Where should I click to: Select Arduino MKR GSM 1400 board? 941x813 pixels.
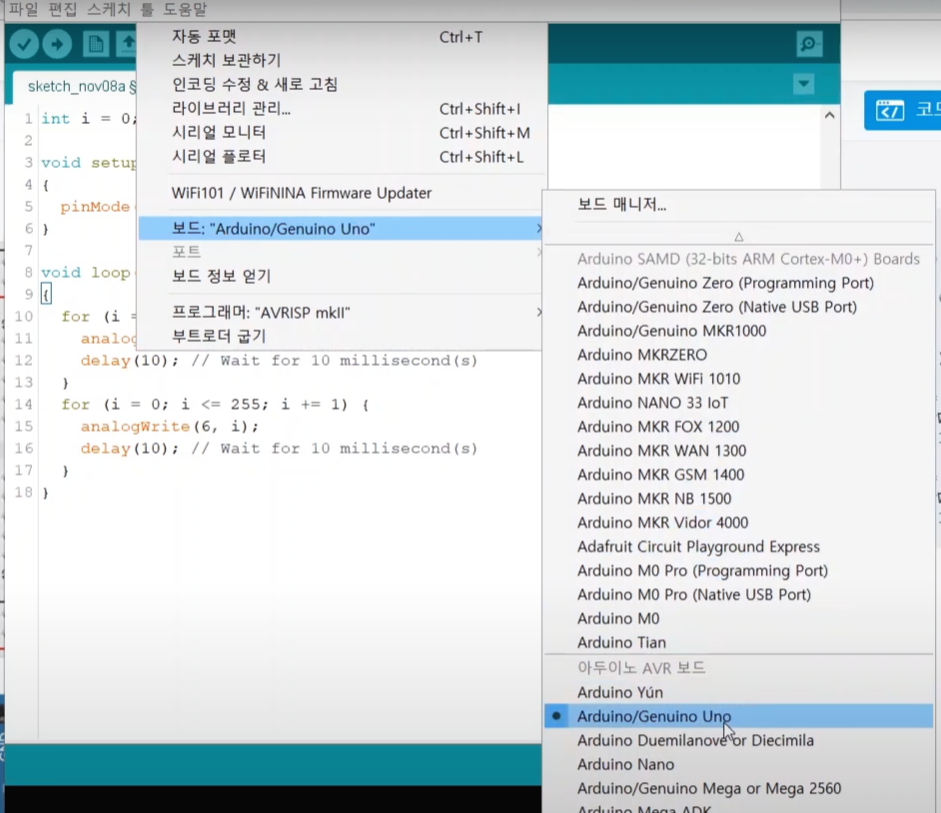(739, 475)
